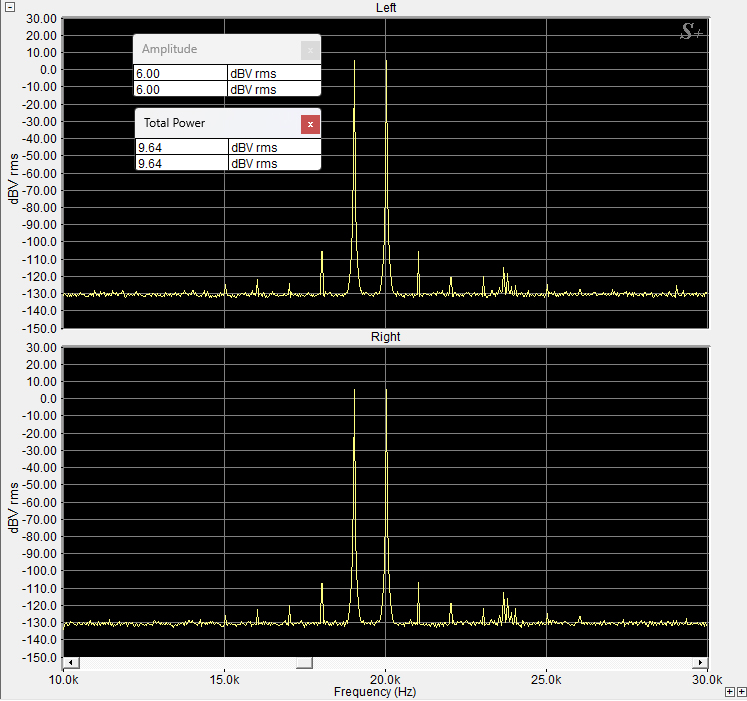Collapse the graph with the minus box icon
Viewport: 747px width, 701px height.
coord(10,7)
